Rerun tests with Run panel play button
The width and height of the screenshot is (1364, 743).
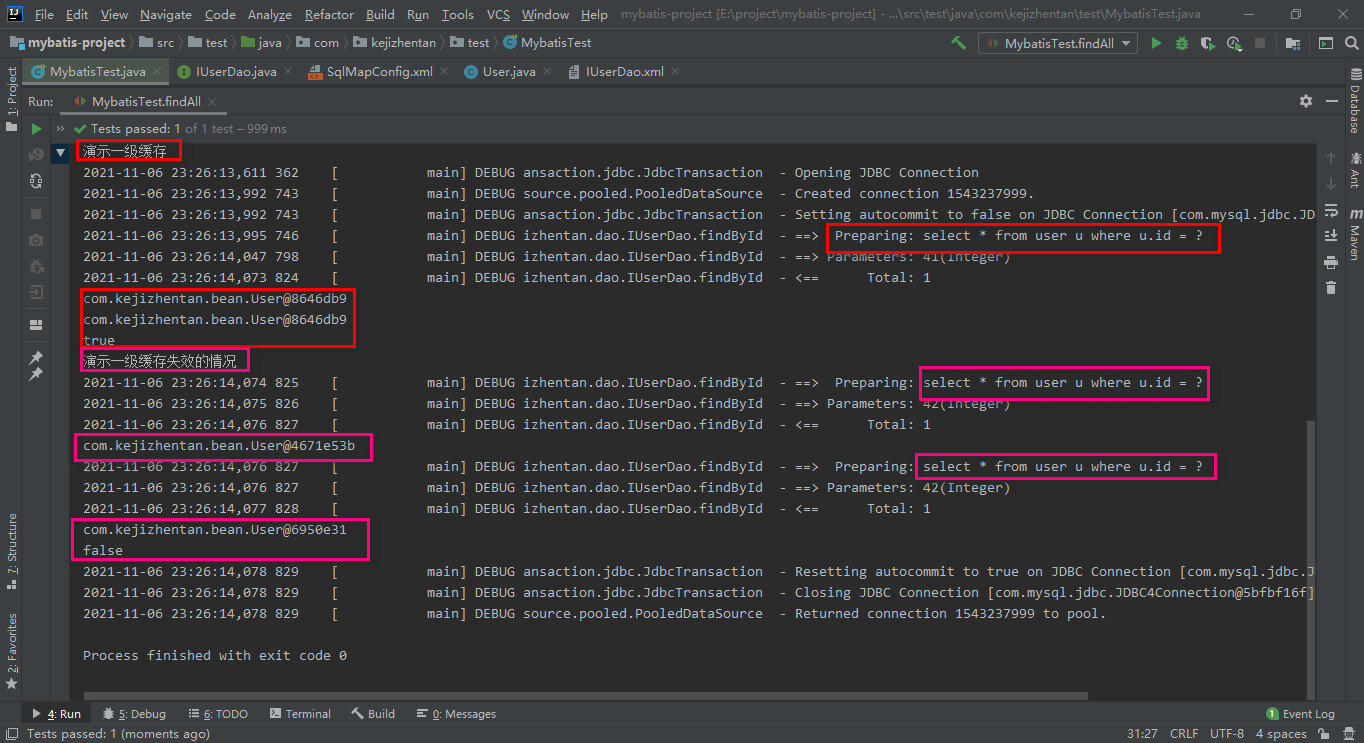[36, 129]
